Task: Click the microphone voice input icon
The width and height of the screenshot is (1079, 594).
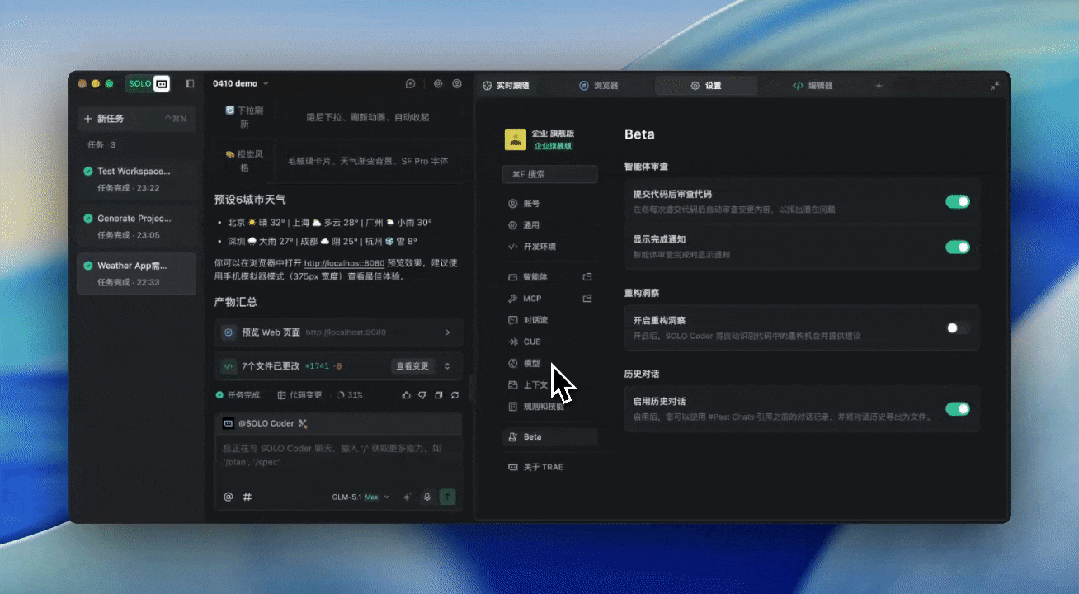Action: pyautogui.click(x=427, y=497)
